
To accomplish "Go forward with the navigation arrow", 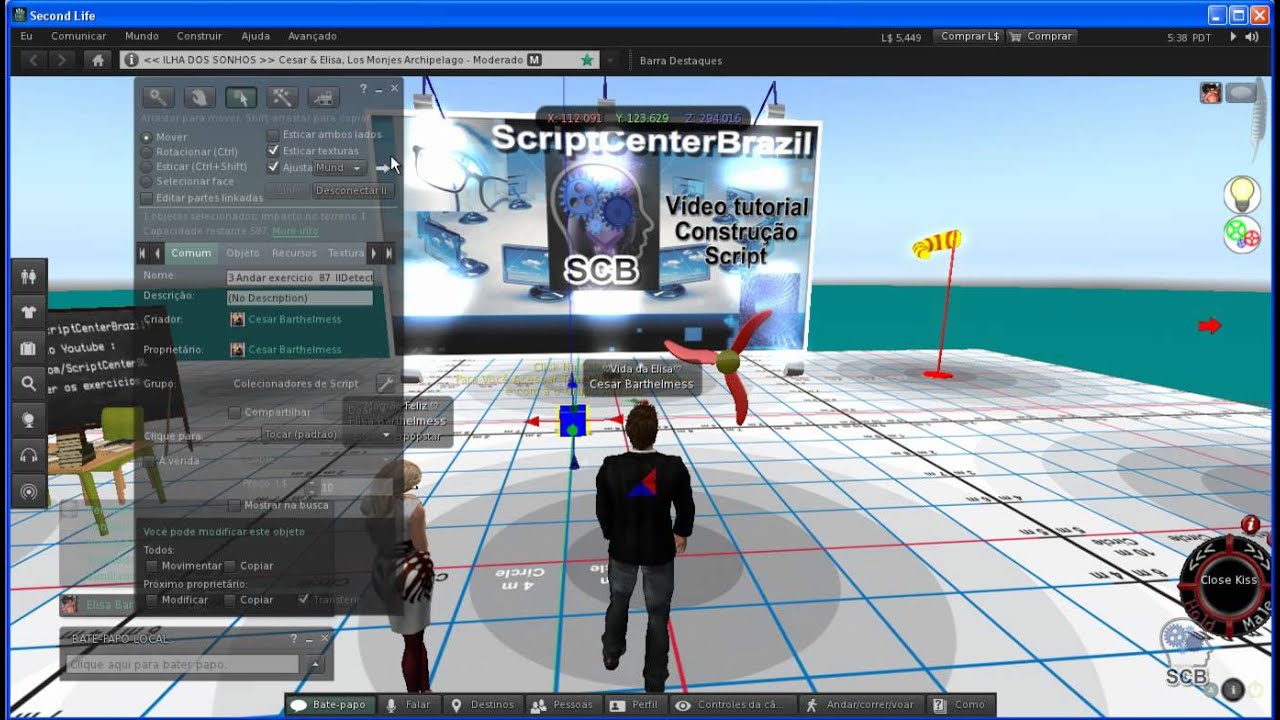I will coord(62,60).
